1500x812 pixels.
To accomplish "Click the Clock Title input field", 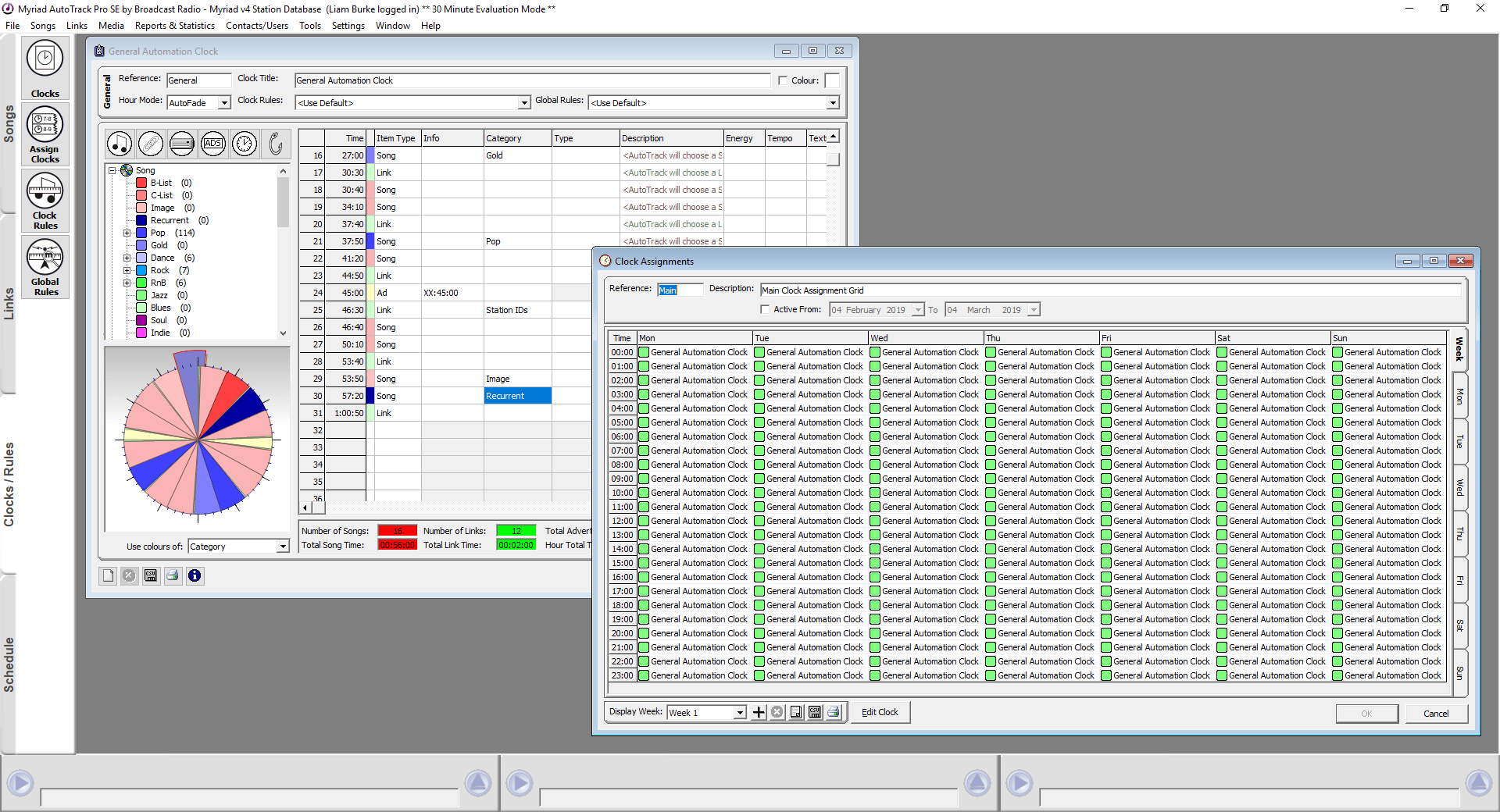I will pos(531,80).
